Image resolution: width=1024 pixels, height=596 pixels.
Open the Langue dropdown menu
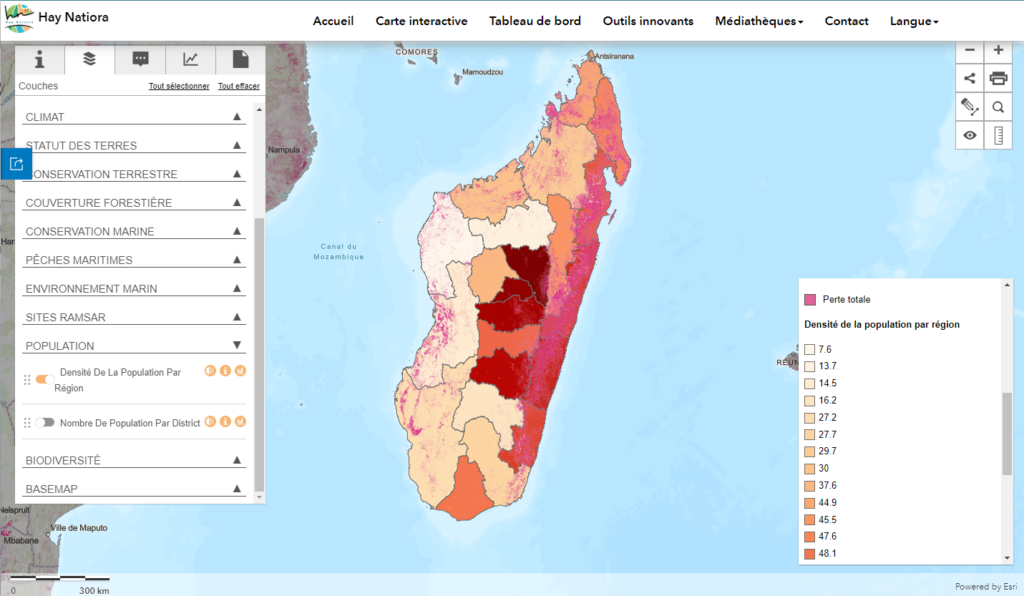[911, 20]
